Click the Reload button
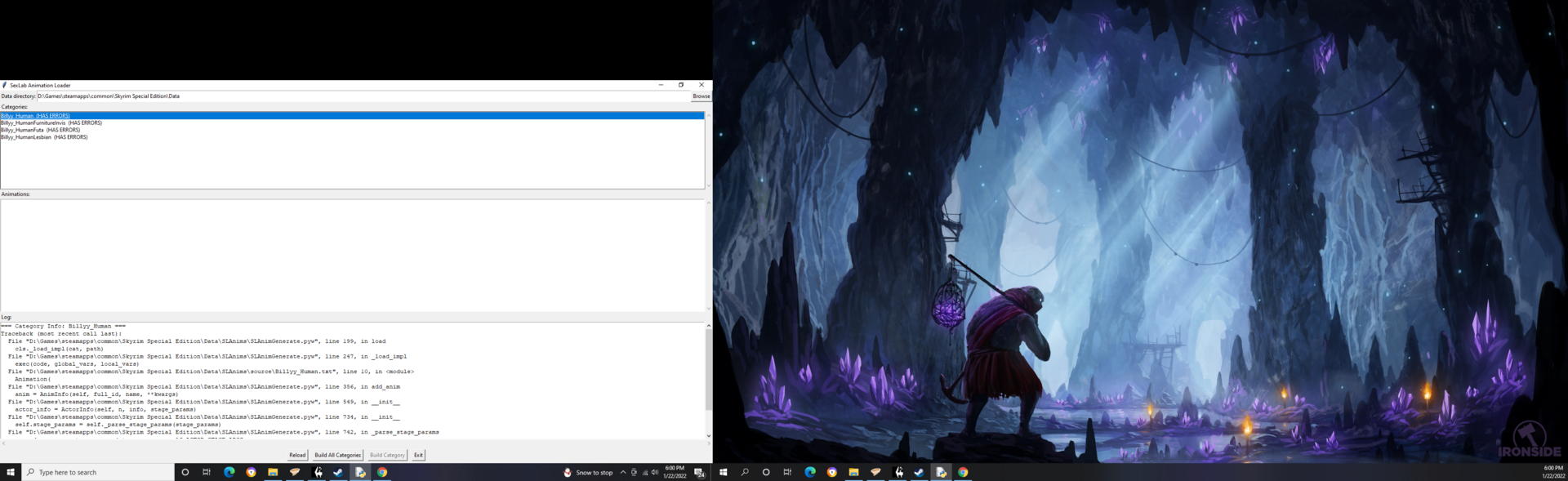 [297, 455]
